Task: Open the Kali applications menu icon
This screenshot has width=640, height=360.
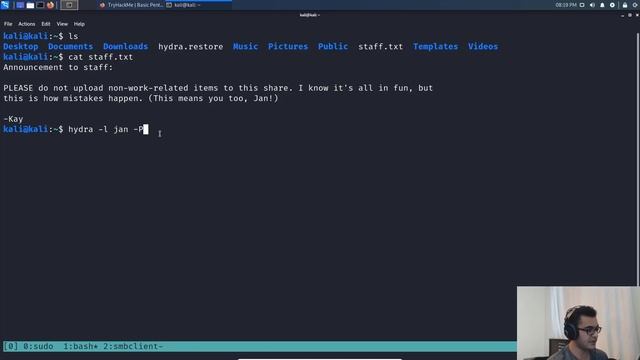Action: click(x=4, y=5)
